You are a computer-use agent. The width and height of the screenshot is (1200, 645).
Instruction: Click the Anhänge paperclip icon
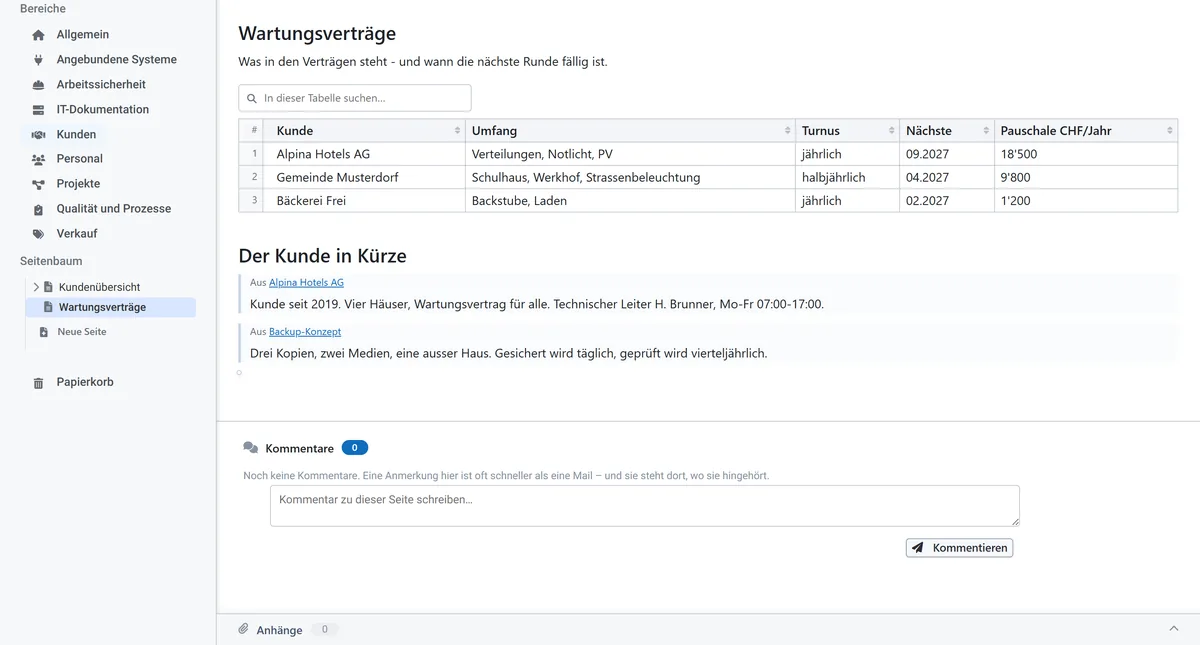click(x=243, y=629)
